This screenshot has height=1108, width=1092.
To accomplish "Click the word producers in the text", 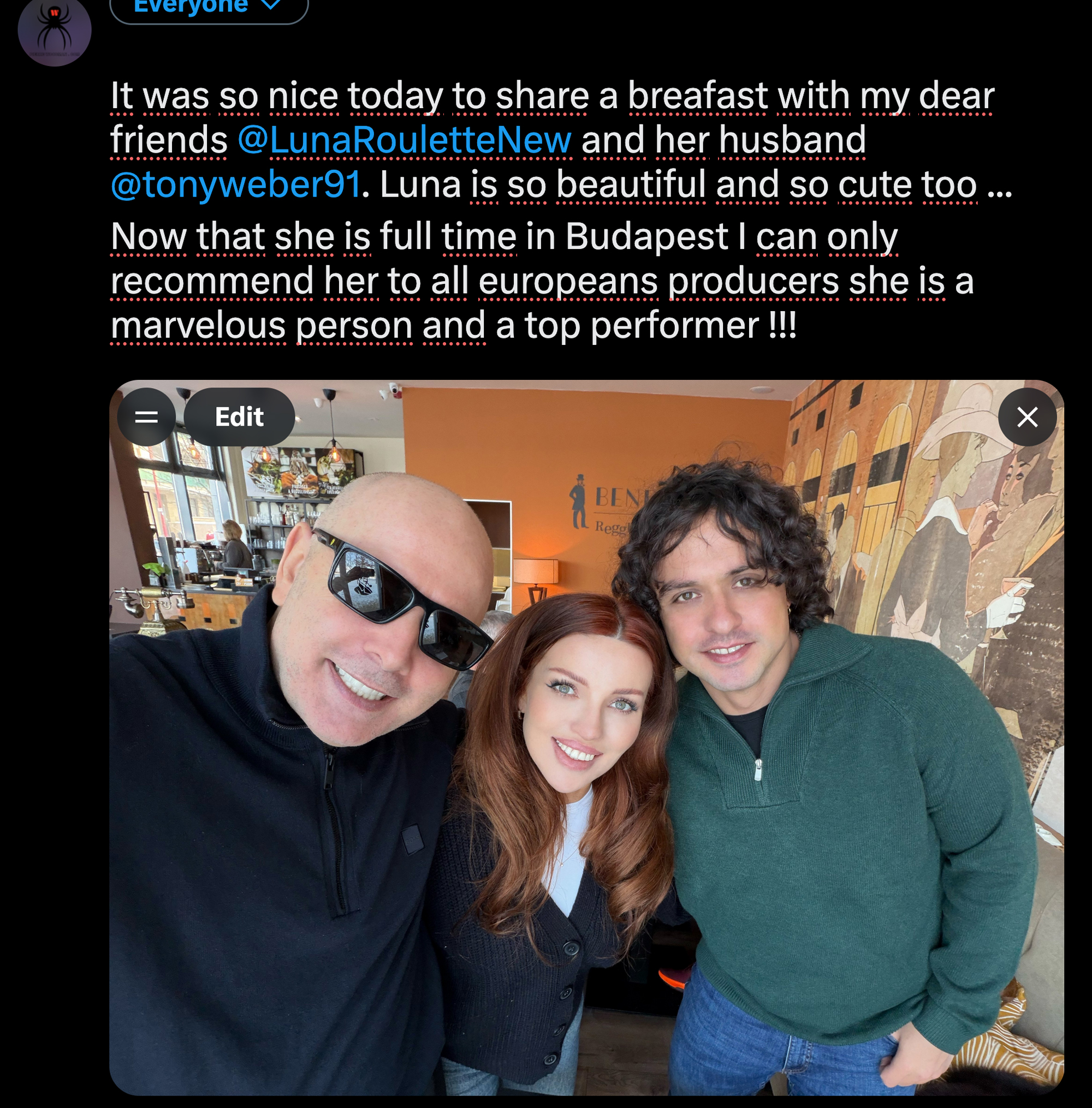I will tap(753, 281).
